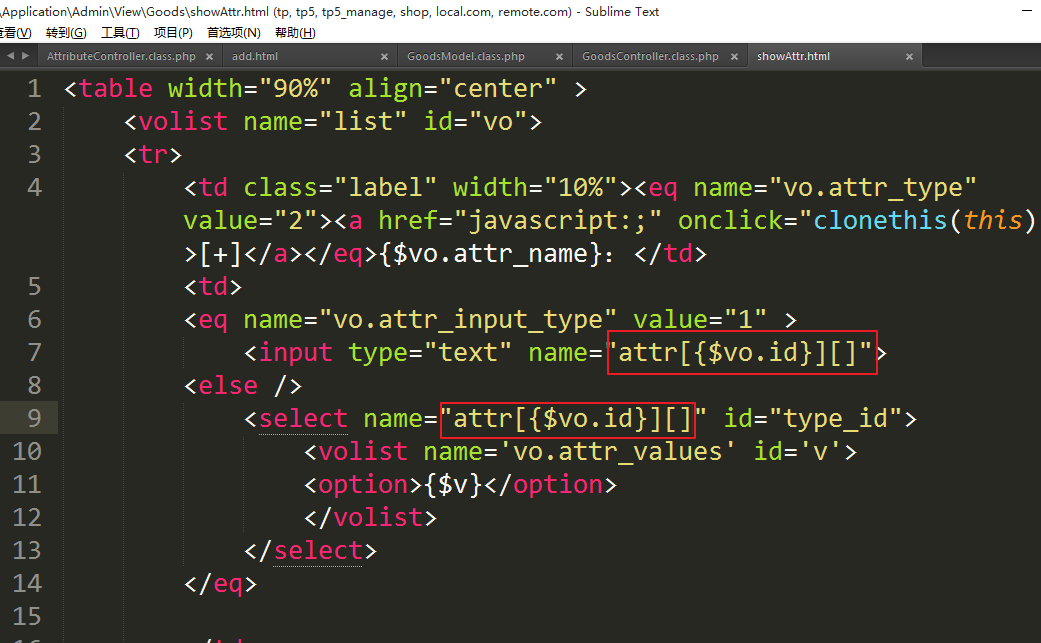1041x643 pixels.
Task: Switch to the AttributeController.class.php tab
Action: coord(121,57)
